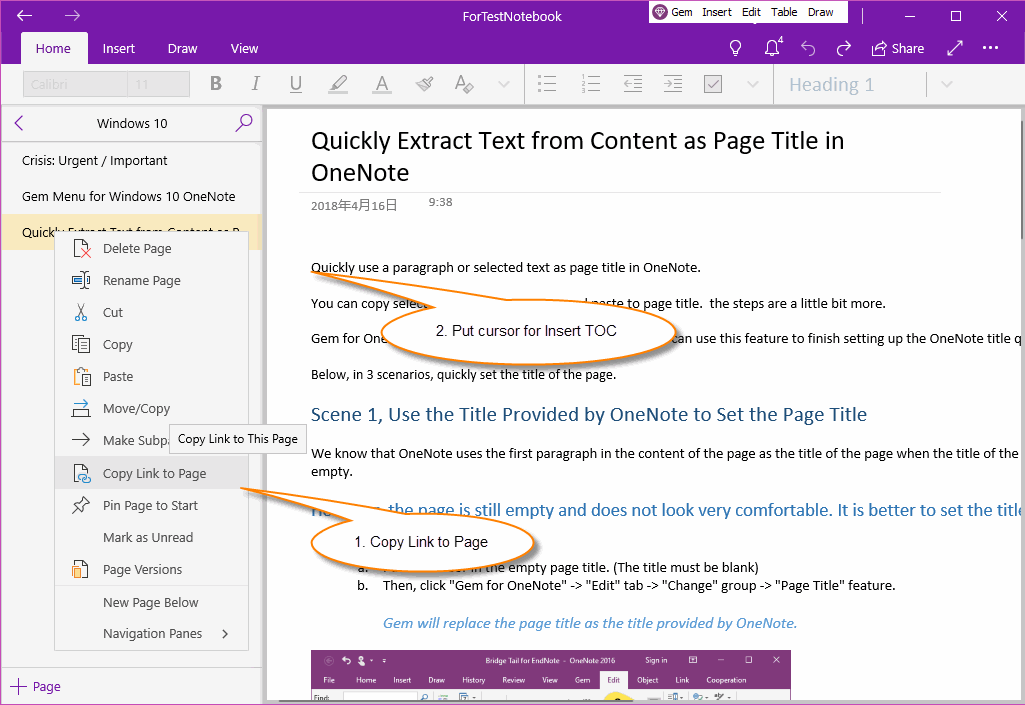Open notifications via the bell icon

(x=770, y=47)
